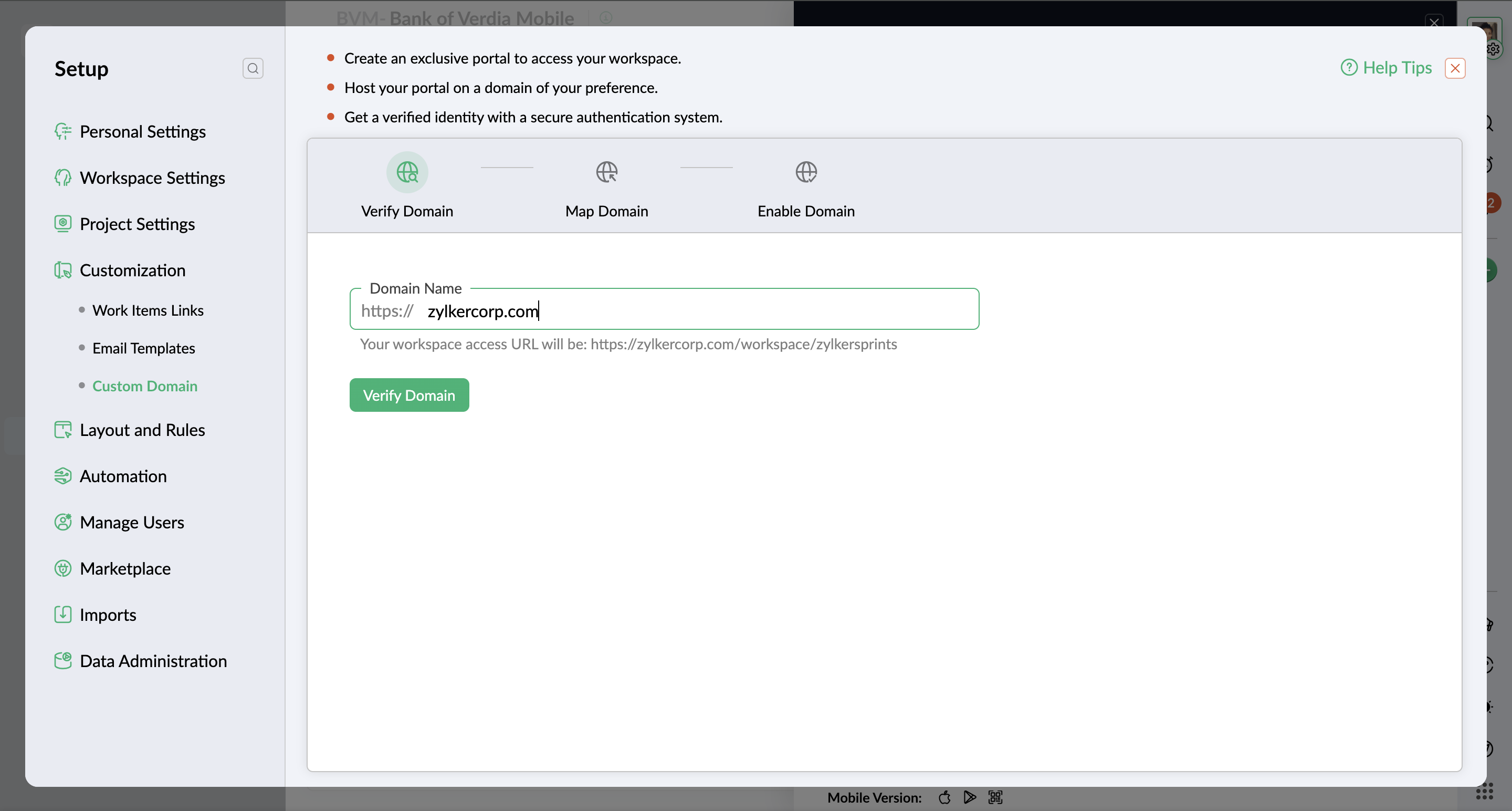Click the Setup search icon

pos(253,69)
